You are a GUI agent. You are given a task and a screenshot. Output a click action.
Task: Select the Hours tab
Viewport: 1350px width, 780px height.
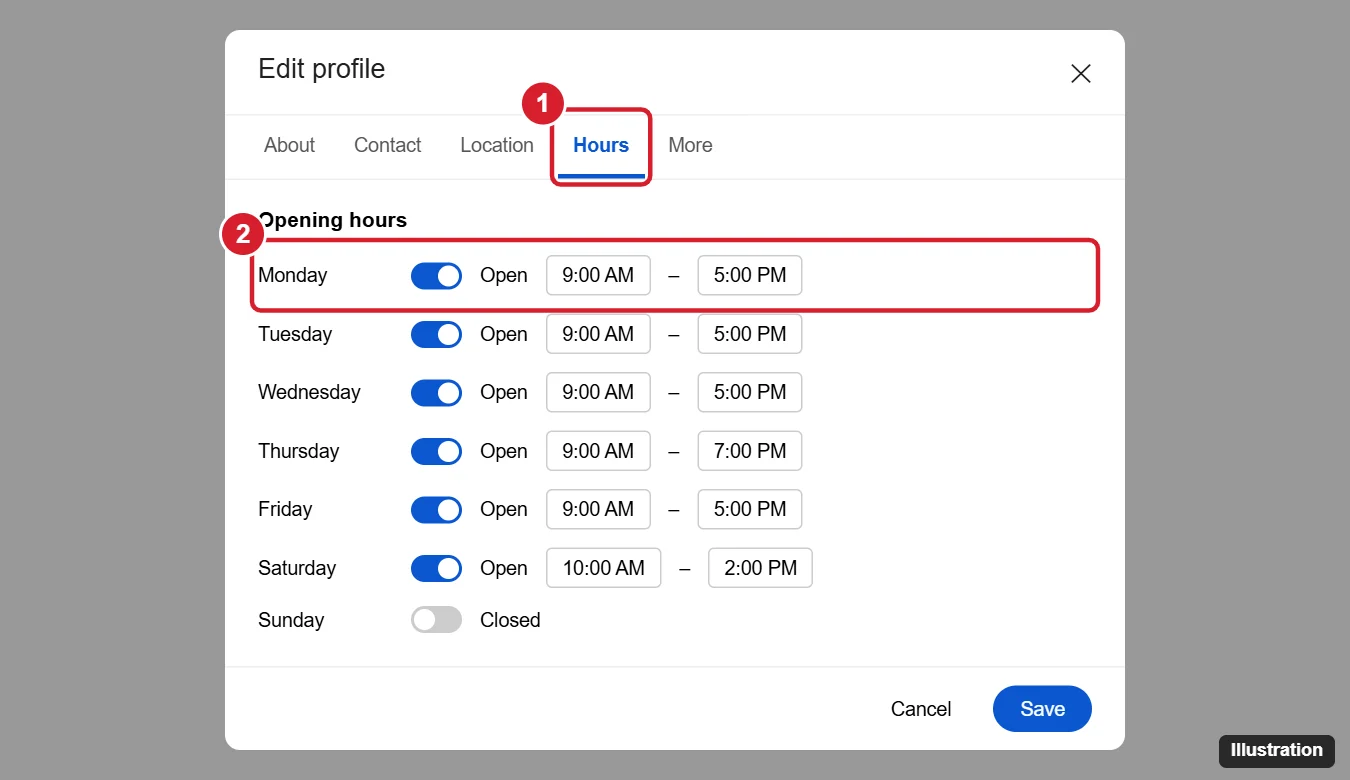click(x=601, y=145)
